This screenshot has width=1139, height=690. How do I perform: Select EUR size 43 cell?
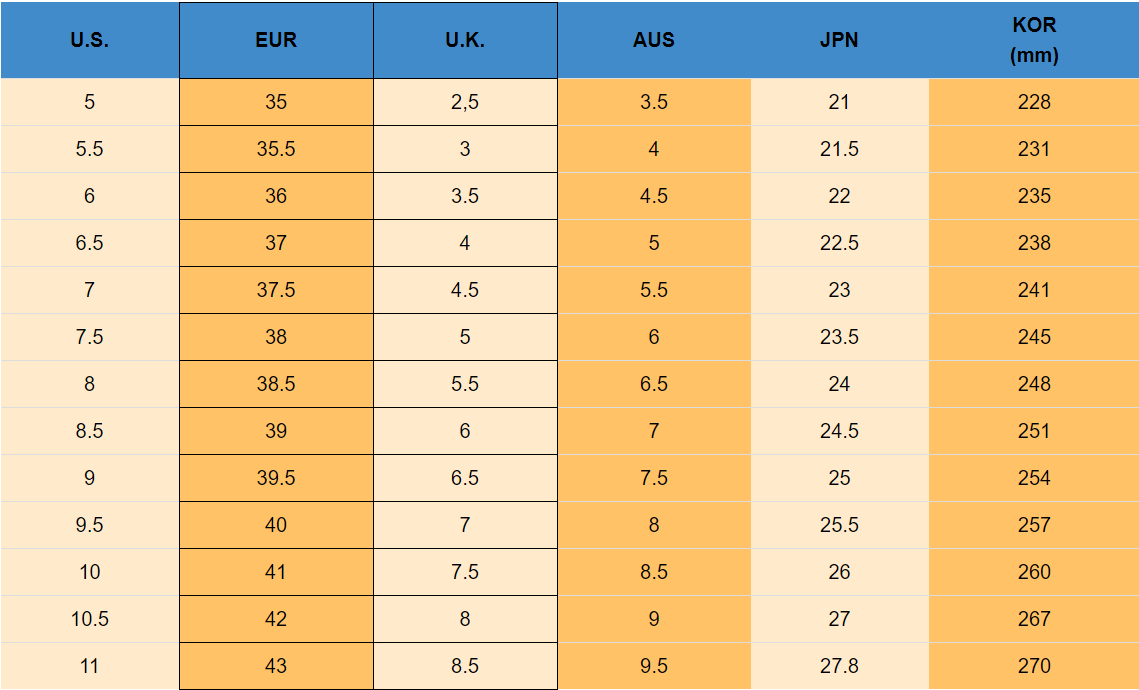276,666
